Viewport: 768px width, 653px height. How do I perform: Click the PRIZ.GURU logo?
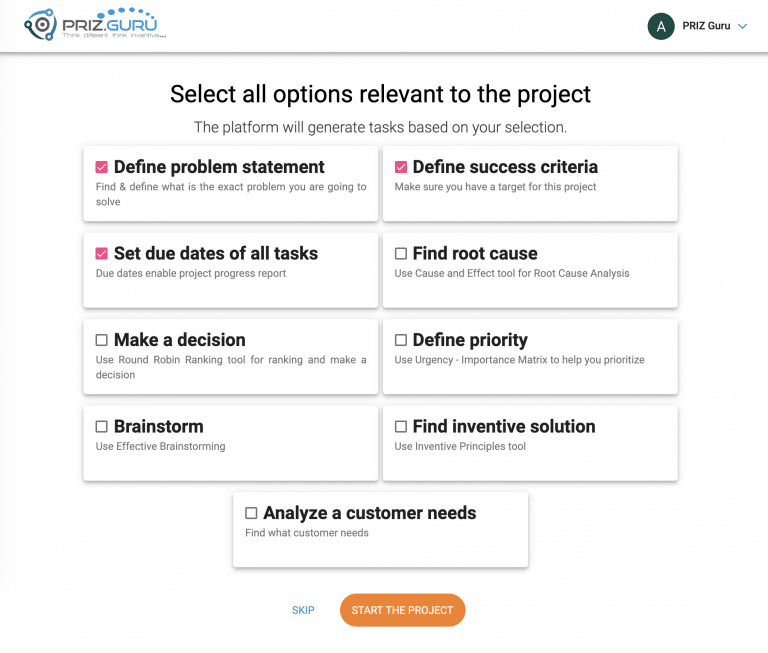click(x=95, y=22)
